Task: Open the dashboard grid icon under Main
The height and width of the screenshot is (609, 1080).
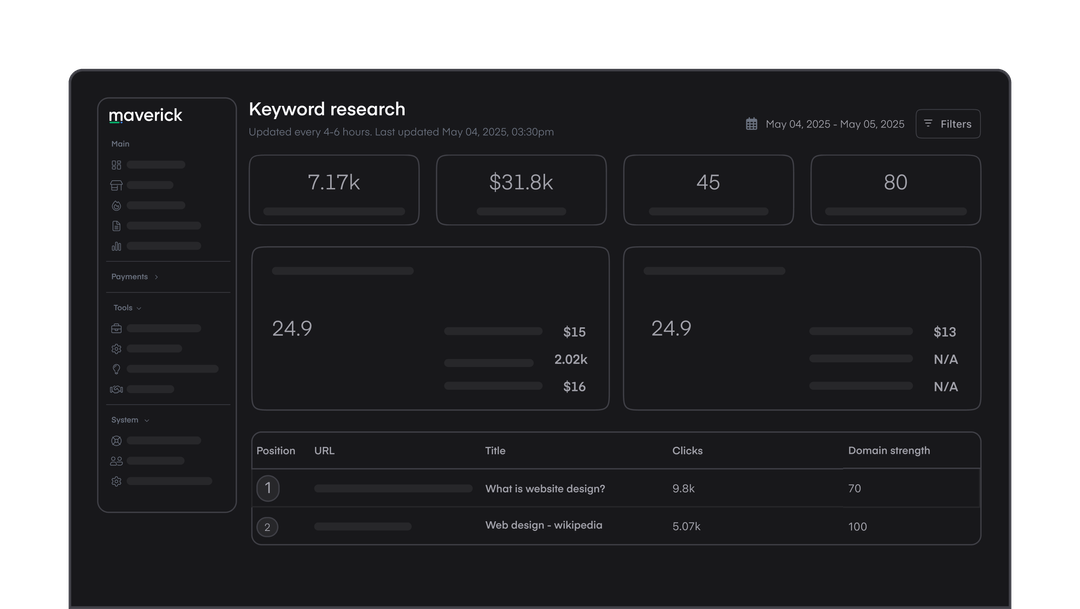Action: [x=116, y=165]
